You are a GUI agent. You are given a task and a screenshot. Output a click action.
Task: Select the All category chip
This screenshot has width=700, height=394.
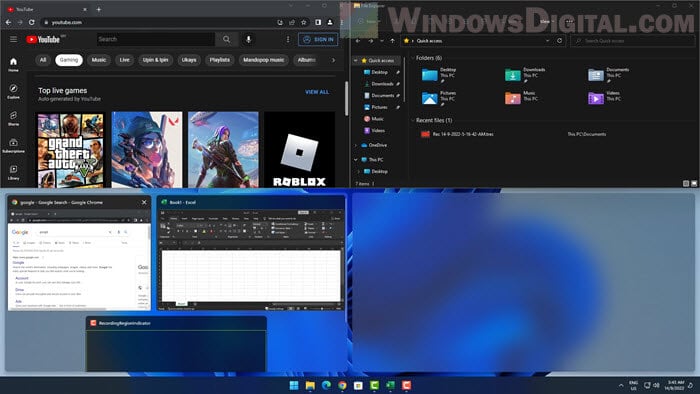(43, 60)
